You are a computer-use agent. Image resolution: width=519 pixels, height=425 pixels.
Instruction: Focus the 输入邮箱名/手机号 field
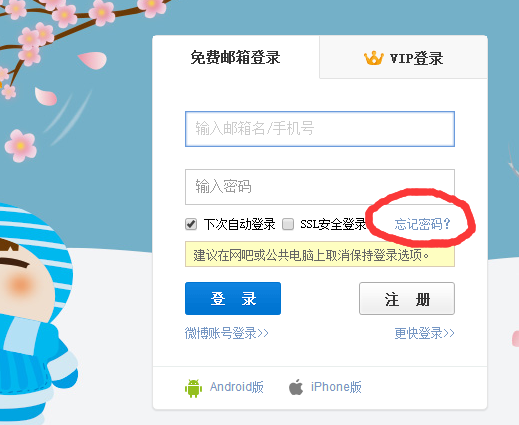click(x=320, y=129)
